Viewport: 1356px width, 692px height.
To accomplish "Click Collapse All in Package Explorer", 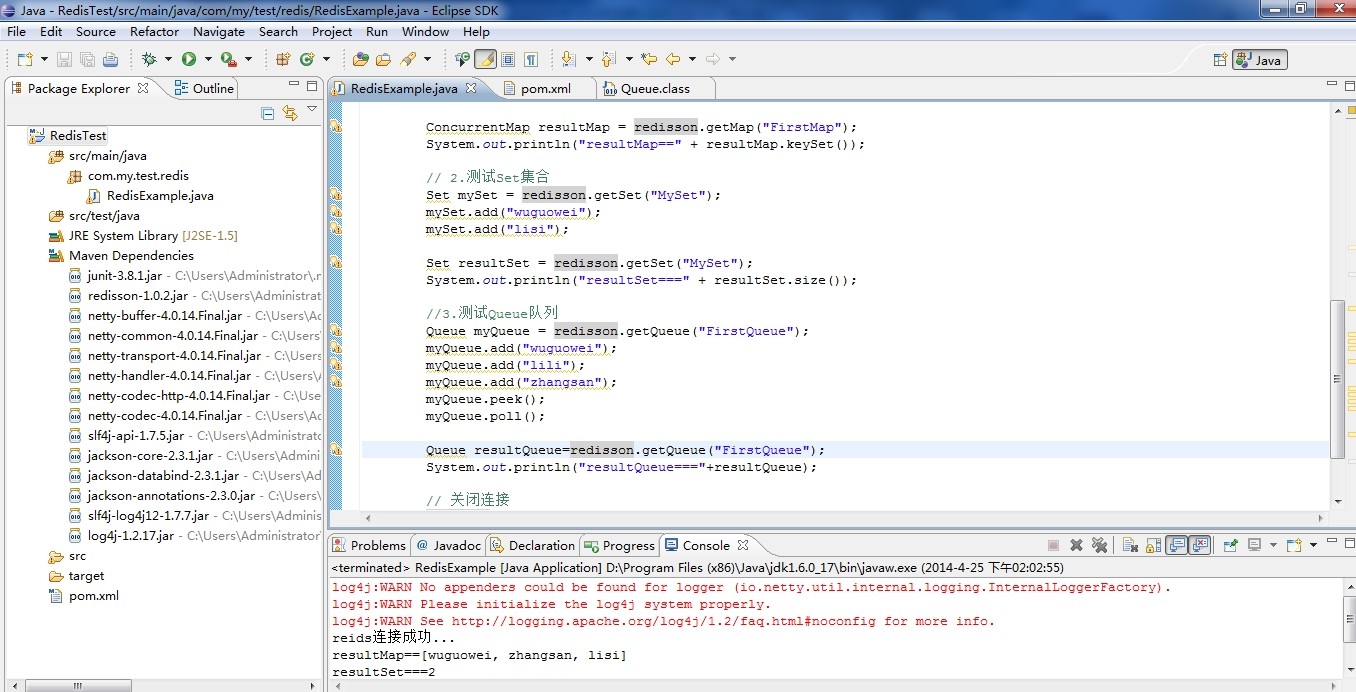I will (267, 114).
